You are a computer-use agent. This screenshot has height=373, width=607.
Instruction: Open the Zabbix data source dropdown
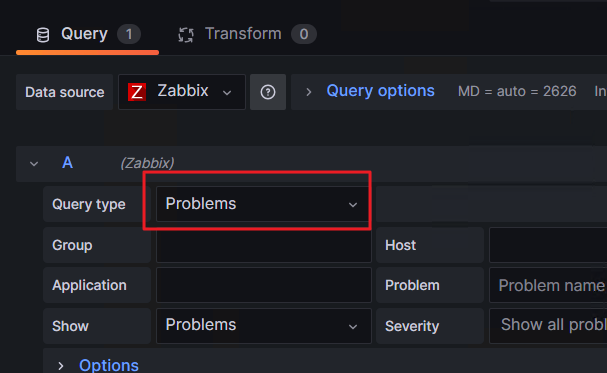(182, 92)
